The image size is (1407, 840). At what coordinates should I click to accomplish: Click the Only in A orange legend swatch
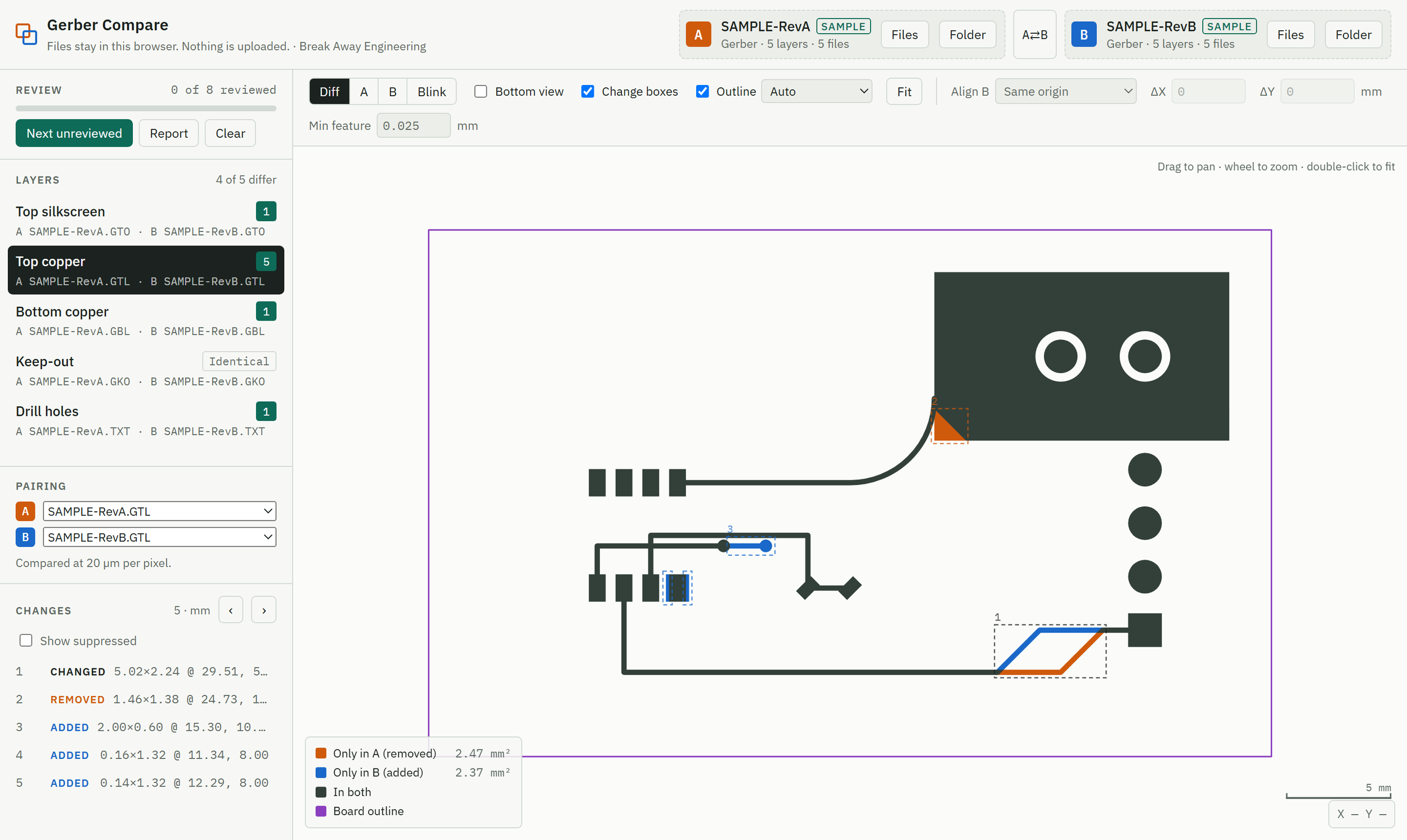(x=321, y=753)
